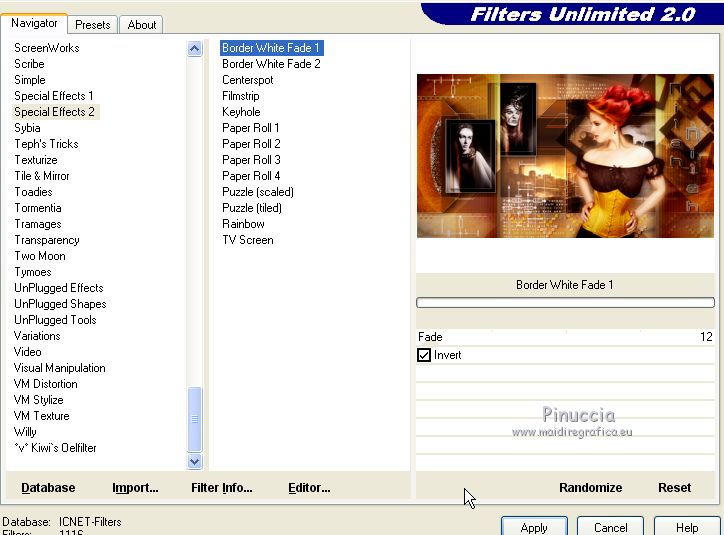Select Scribe category

[29, 64]
